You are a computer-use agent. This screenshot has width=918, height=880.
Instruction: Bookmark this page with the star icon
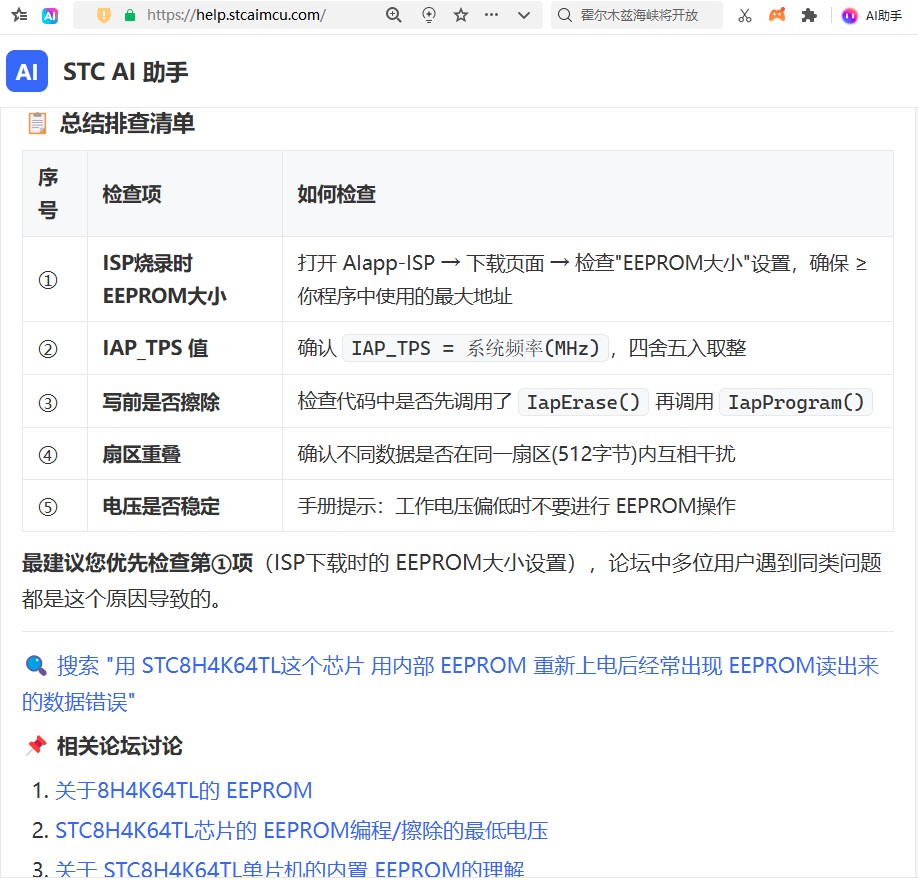coord(461,15)
